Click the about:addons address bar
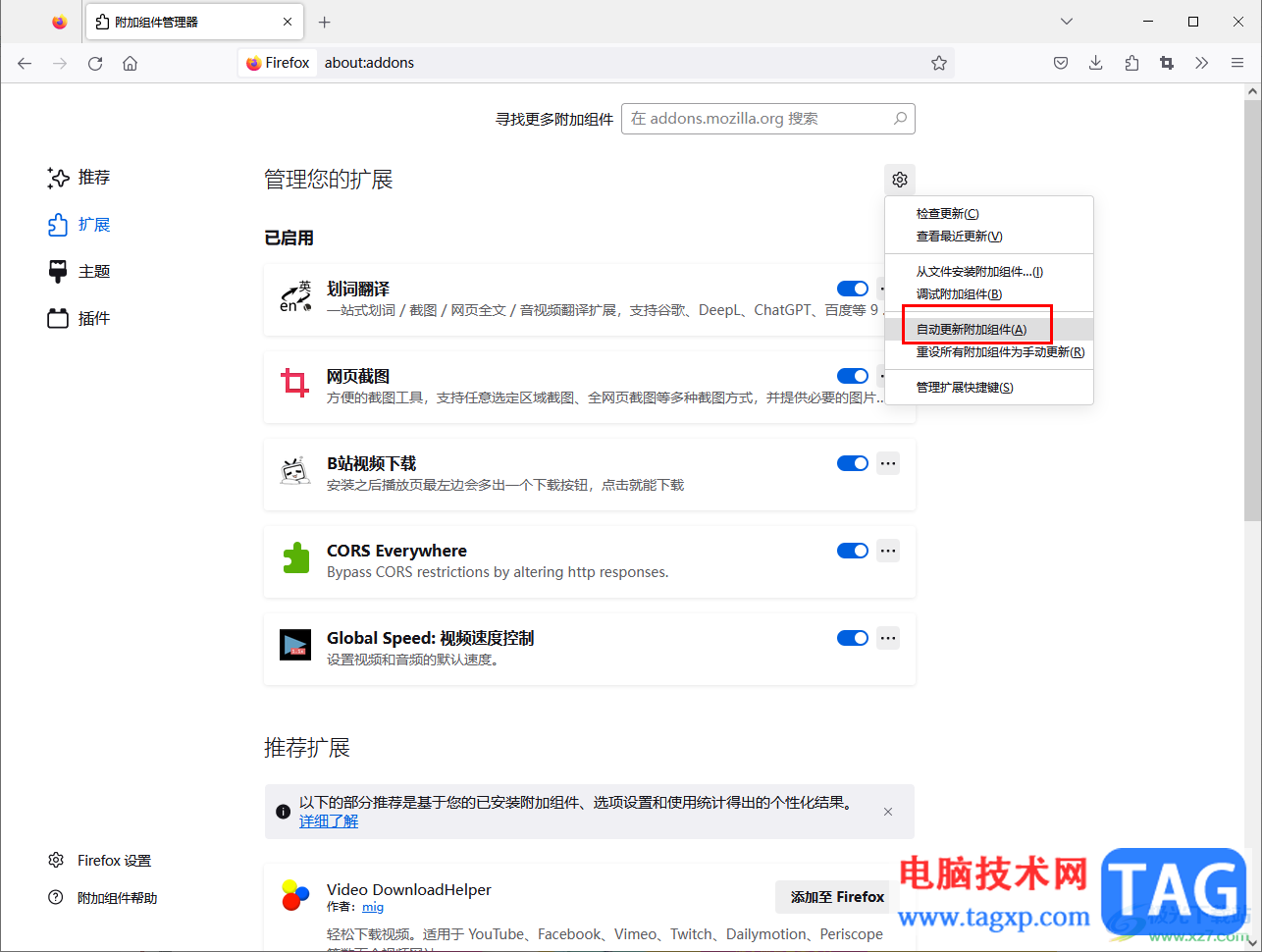The height and width of the screenshot is (952, 1262). [x=597, y=63]
